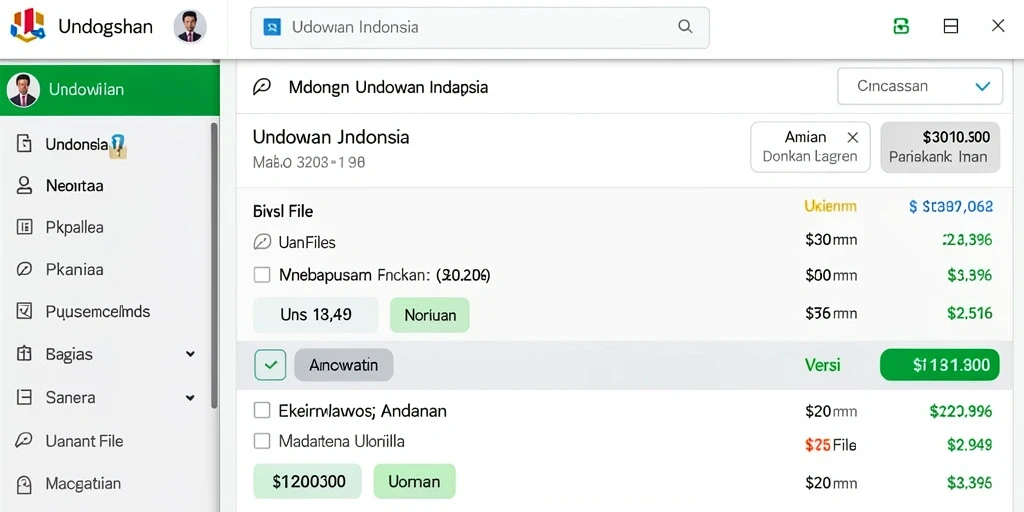Click the Uns 13,49 button

315,315
